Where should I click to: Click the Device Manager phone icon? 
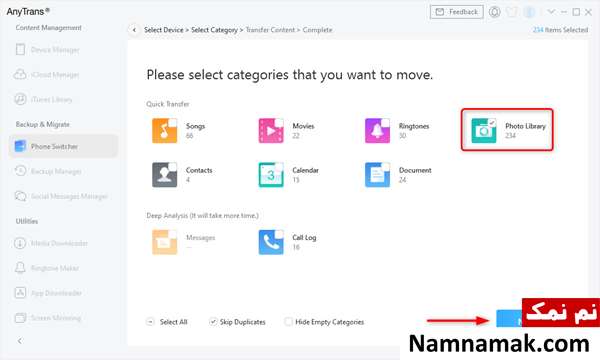point(20,49)
